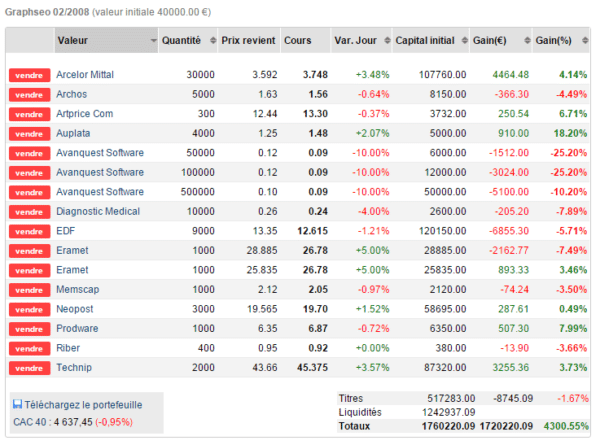Open Archos stock link

click(x=72, y=94)
